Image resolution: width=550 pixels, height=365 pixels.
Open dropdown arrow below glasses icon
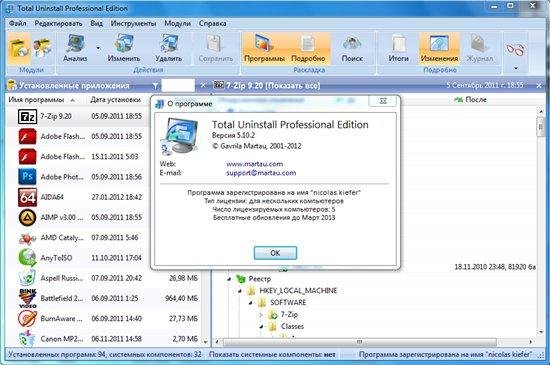pyautogui.click(x=516, y=68)
